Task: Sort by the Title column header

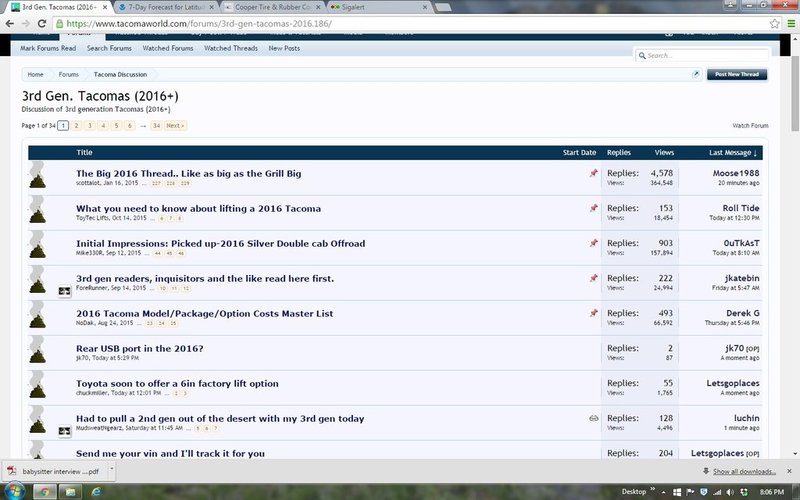Action: pos(84,153)
